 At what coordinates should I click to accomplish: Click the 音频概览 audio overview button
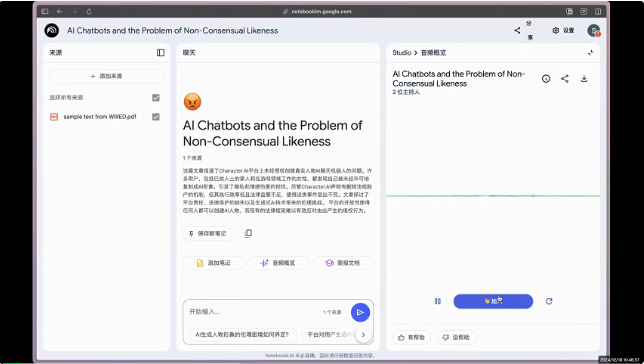(x=278, y=263)
